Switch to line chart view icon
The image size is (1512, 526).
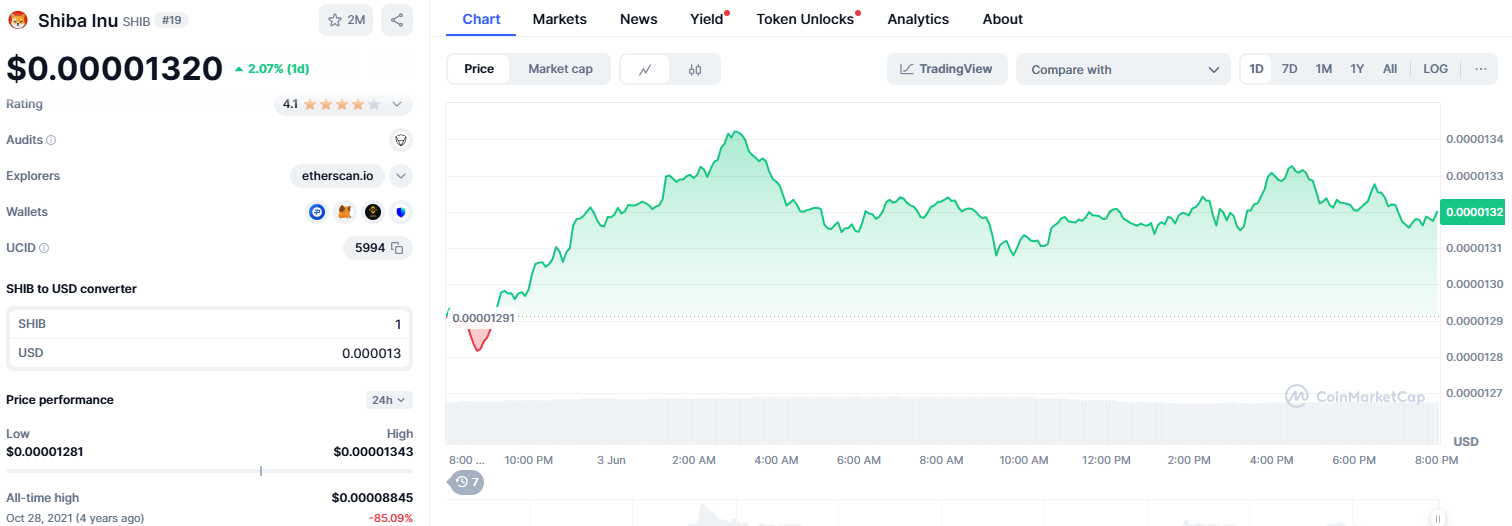click(x=646, y=69)
